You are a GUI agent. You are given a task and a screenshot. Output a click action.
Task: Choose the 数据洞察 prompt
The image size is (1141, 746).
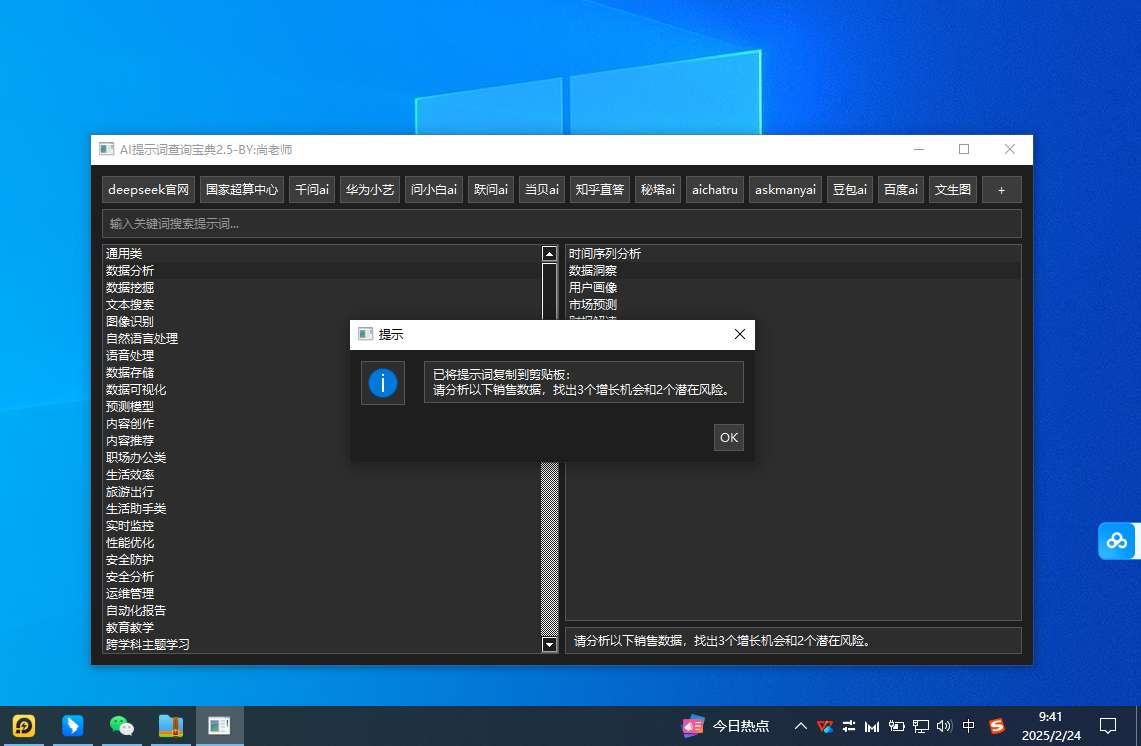coord(793,271)
